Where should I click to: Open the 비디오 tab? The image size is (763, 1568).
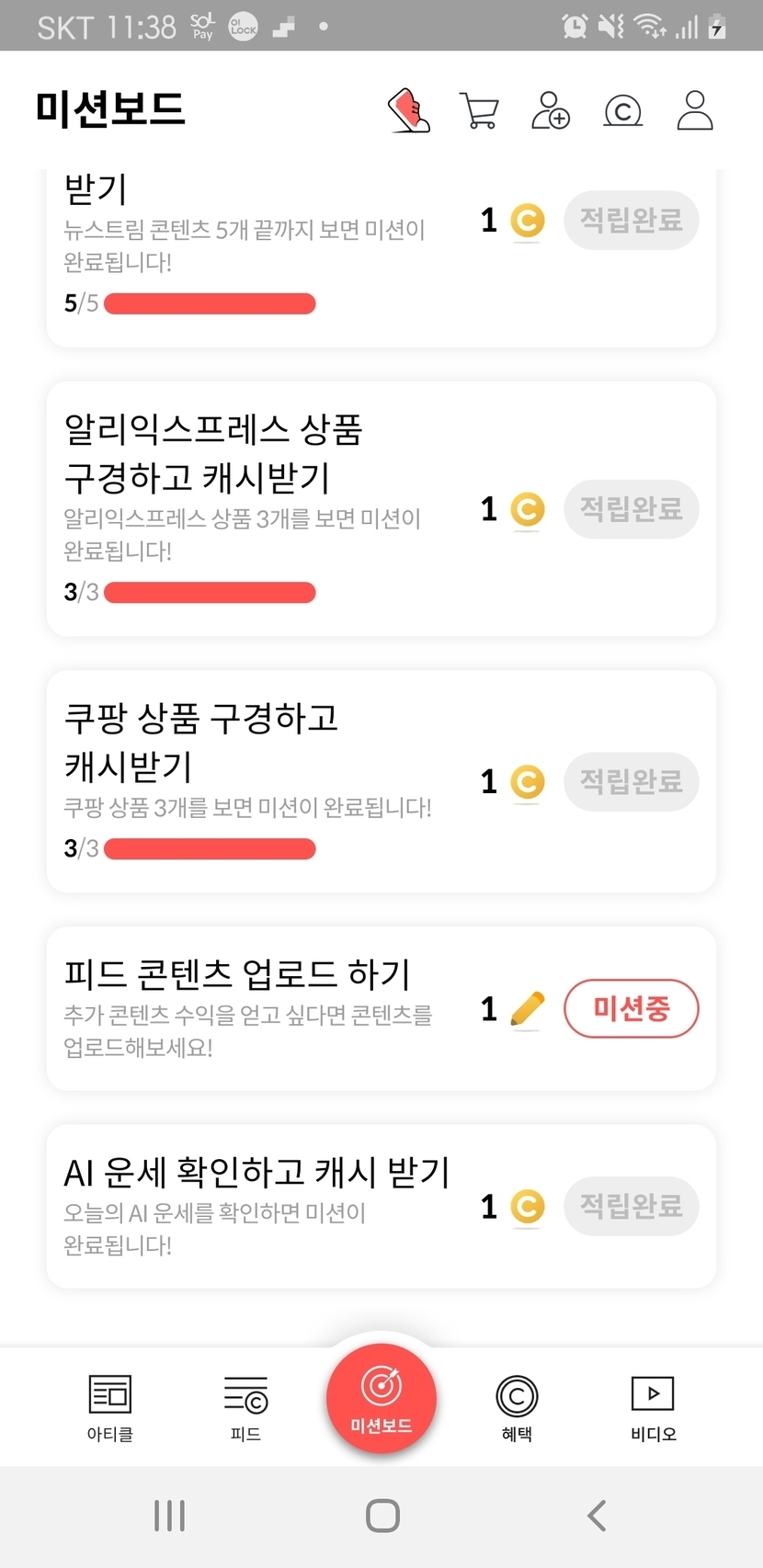(x=653, y=1406)
